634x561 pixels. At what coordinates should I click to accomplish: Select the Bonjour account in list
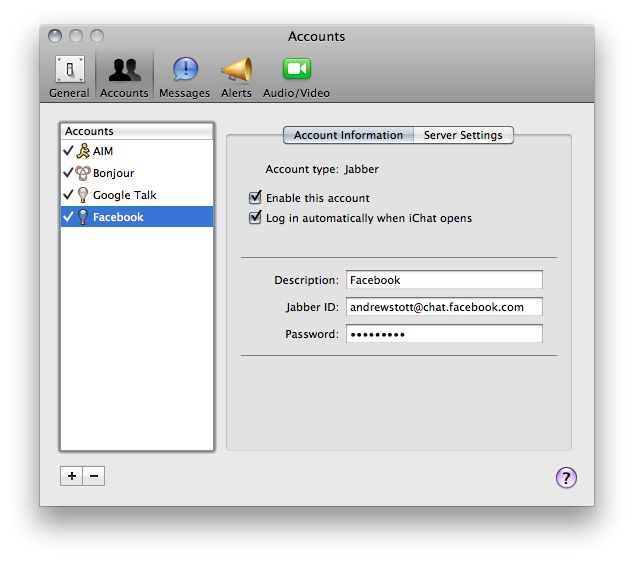coord(113,173)
